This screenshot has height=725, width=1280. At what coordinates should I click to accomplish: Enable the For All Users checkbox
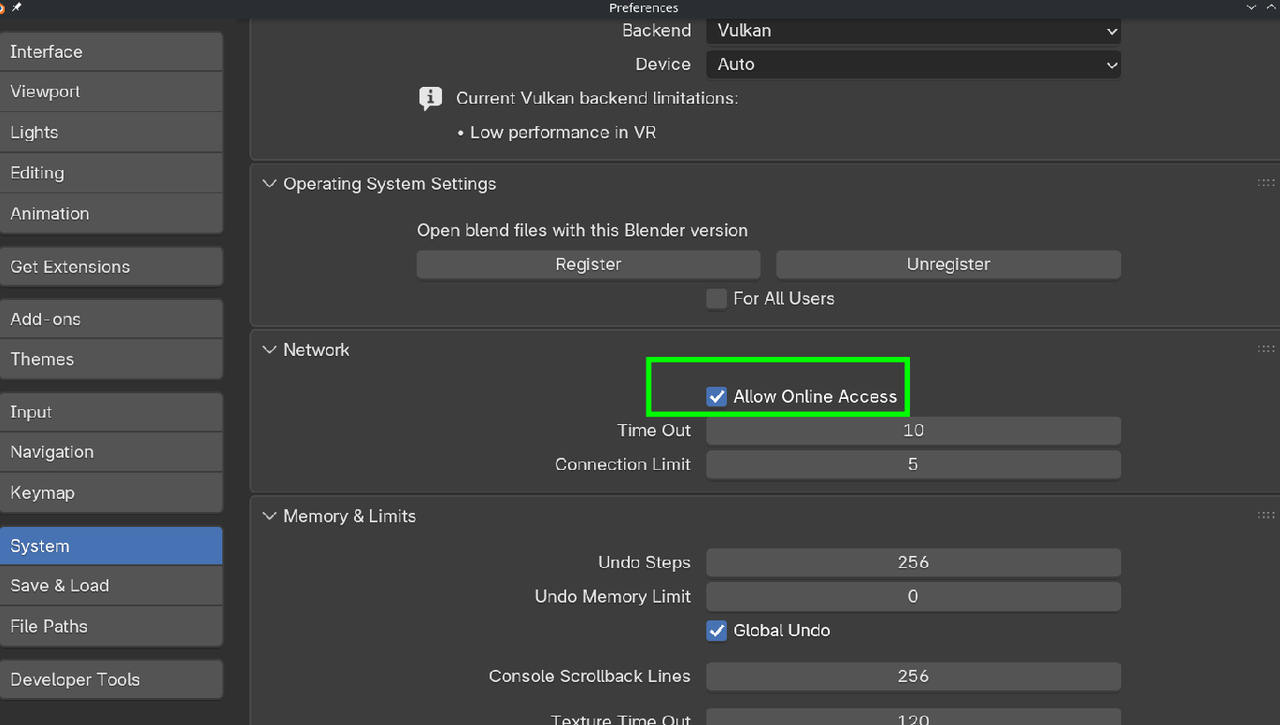716,299
